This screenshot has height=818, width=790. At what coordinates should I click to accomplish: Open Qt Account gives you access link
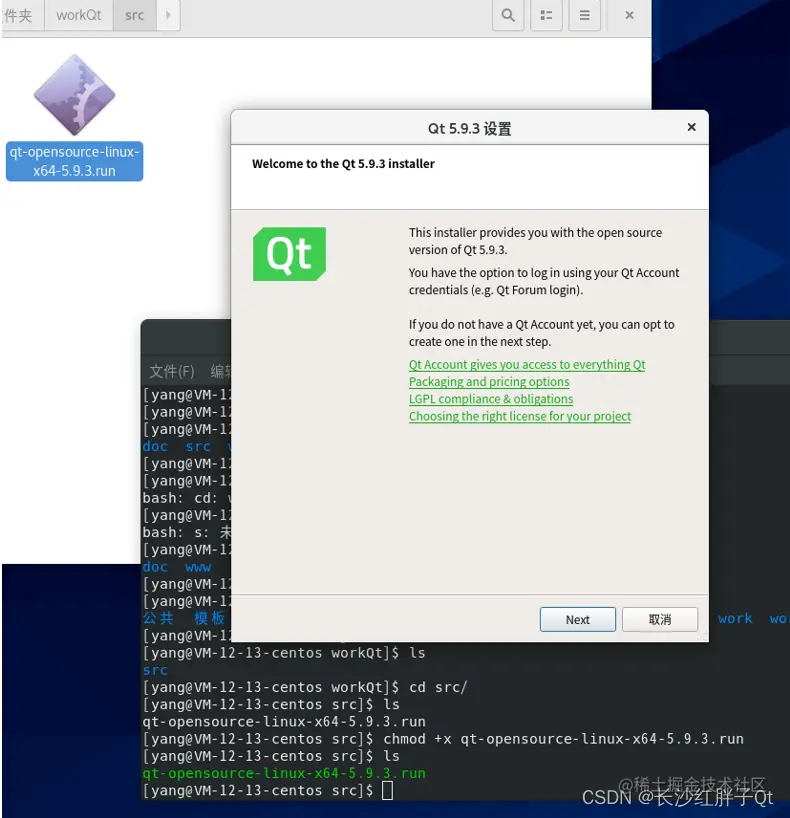click(527, 365)
